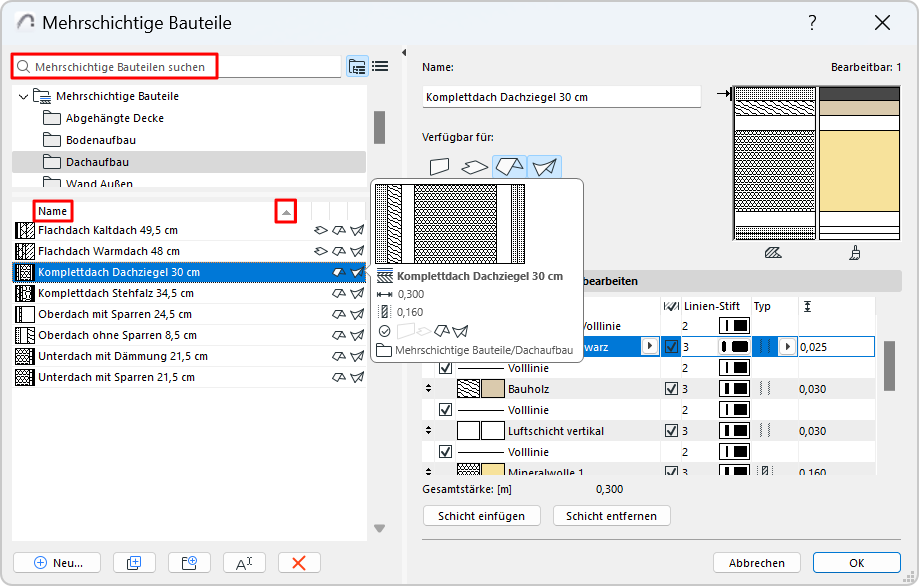The image size is (919, 586).
Task: Toggle the Bauholz layer line checkbox
Action: point(671,389)
